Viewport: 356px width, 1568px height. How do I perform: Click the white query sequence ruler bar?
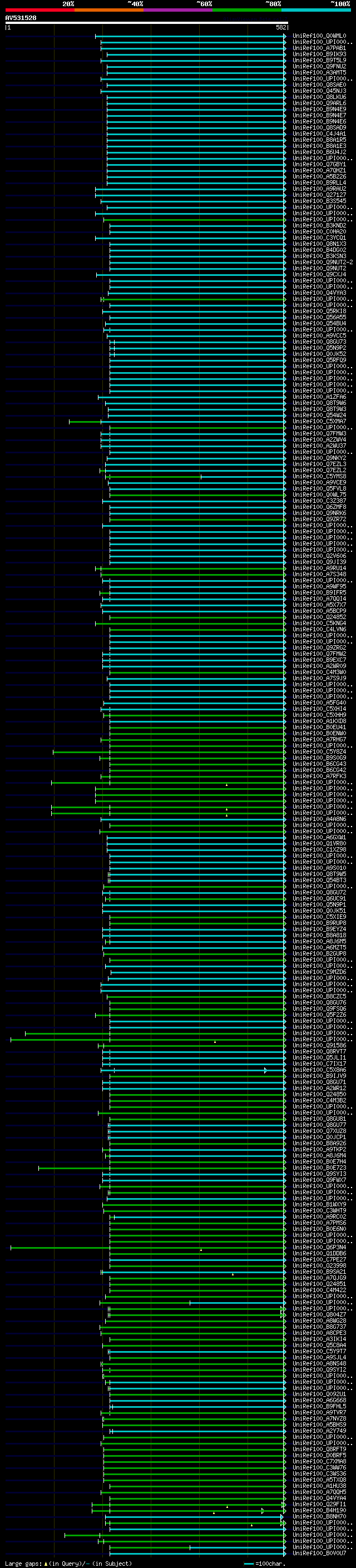pyautogui.click(x=146, y=23)
